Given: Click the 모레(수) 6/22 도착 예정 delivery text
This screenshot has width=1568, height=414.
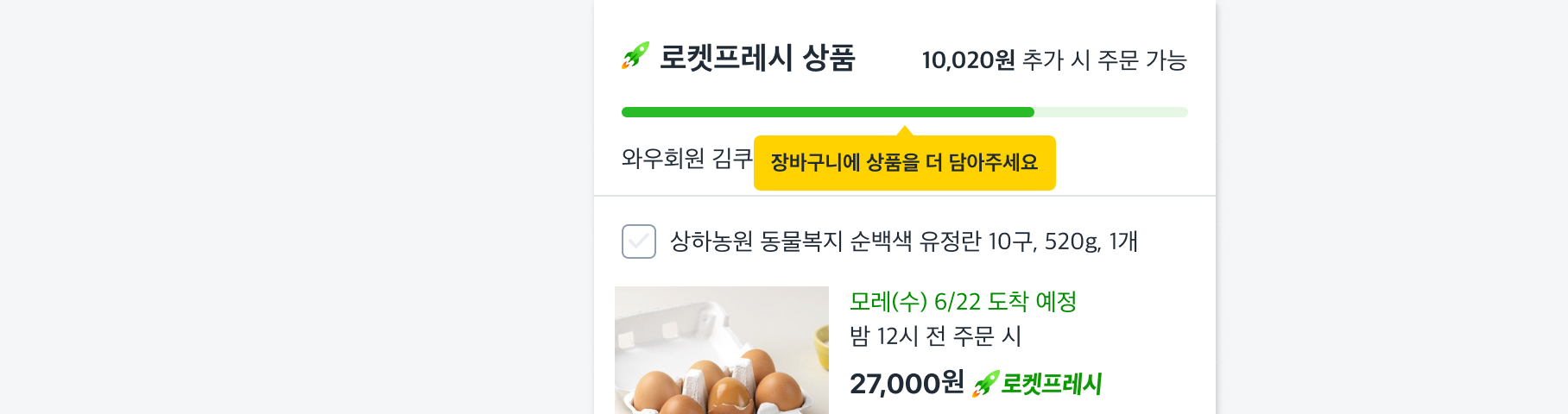Looking at the screenshot, I should (963, 302).
